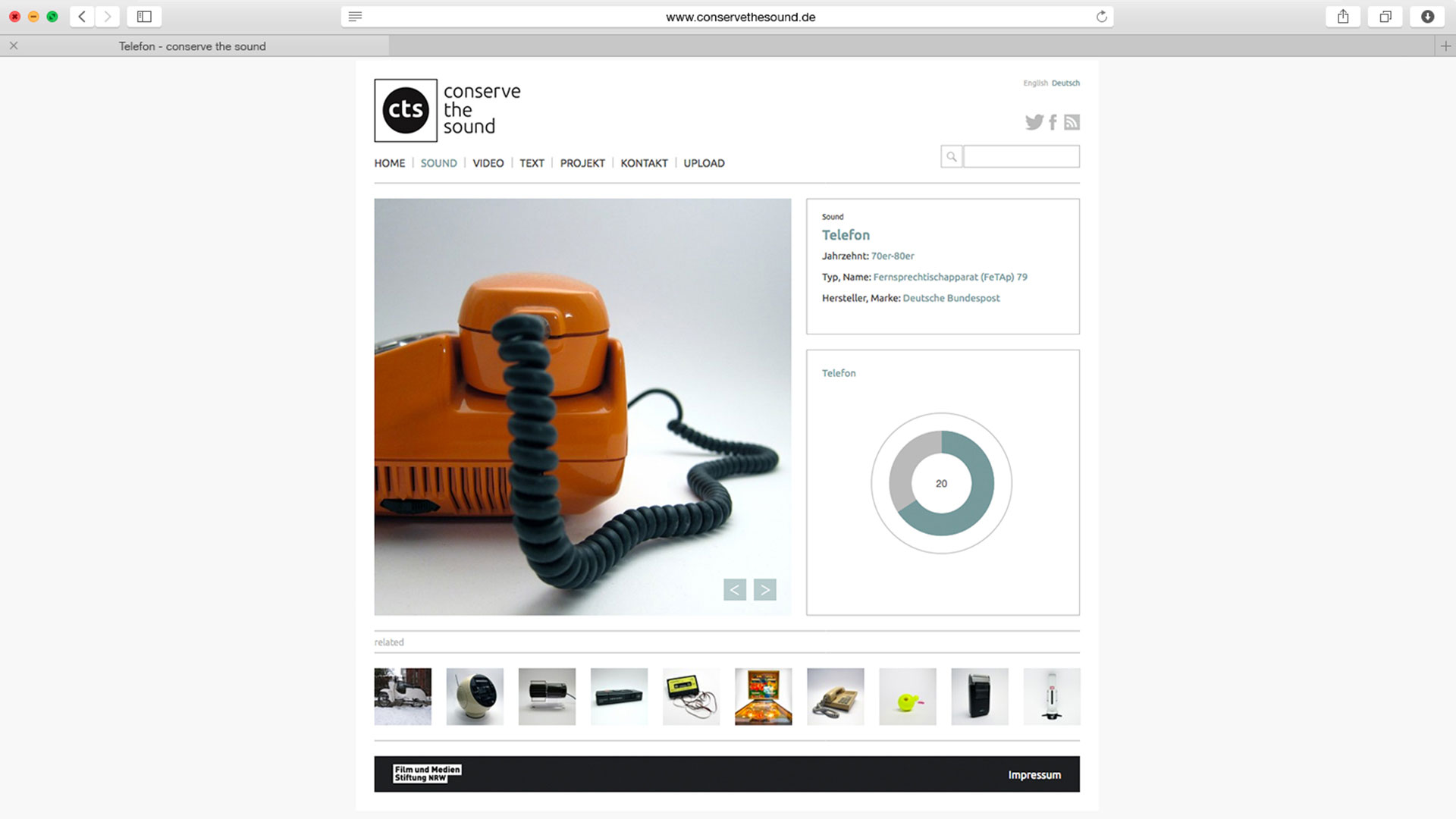Switch language to English

pyautogui.click(x=1035, y=83)
